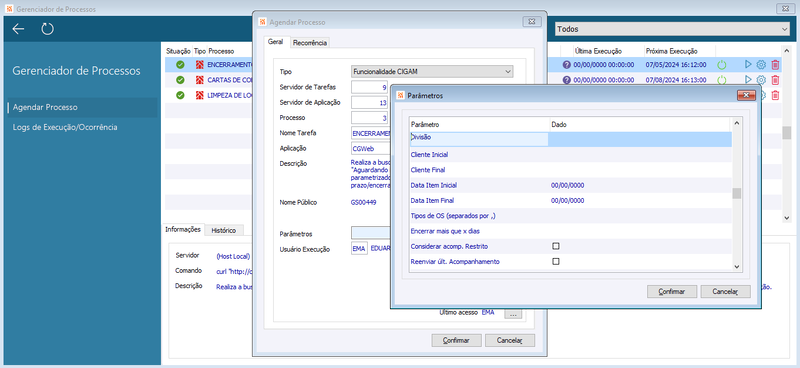The image size is (800, 368).
Task: Click Data Item Inicial value 00/00/0000
Action: click(568, 185)
